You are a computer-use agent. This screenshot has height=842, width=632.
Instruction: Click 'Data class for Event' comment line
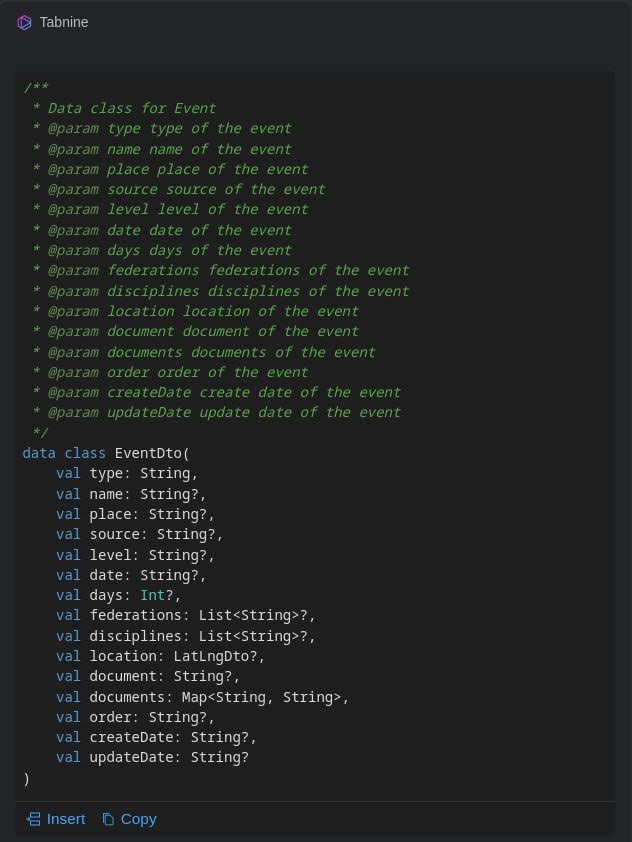click(131, 108)
